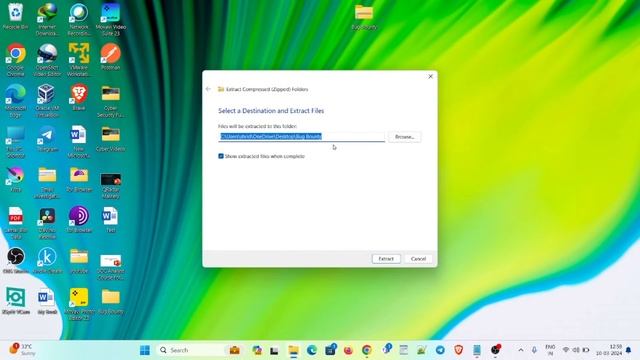Open Google Chrome from the taskbar

[x=367, y=350]
